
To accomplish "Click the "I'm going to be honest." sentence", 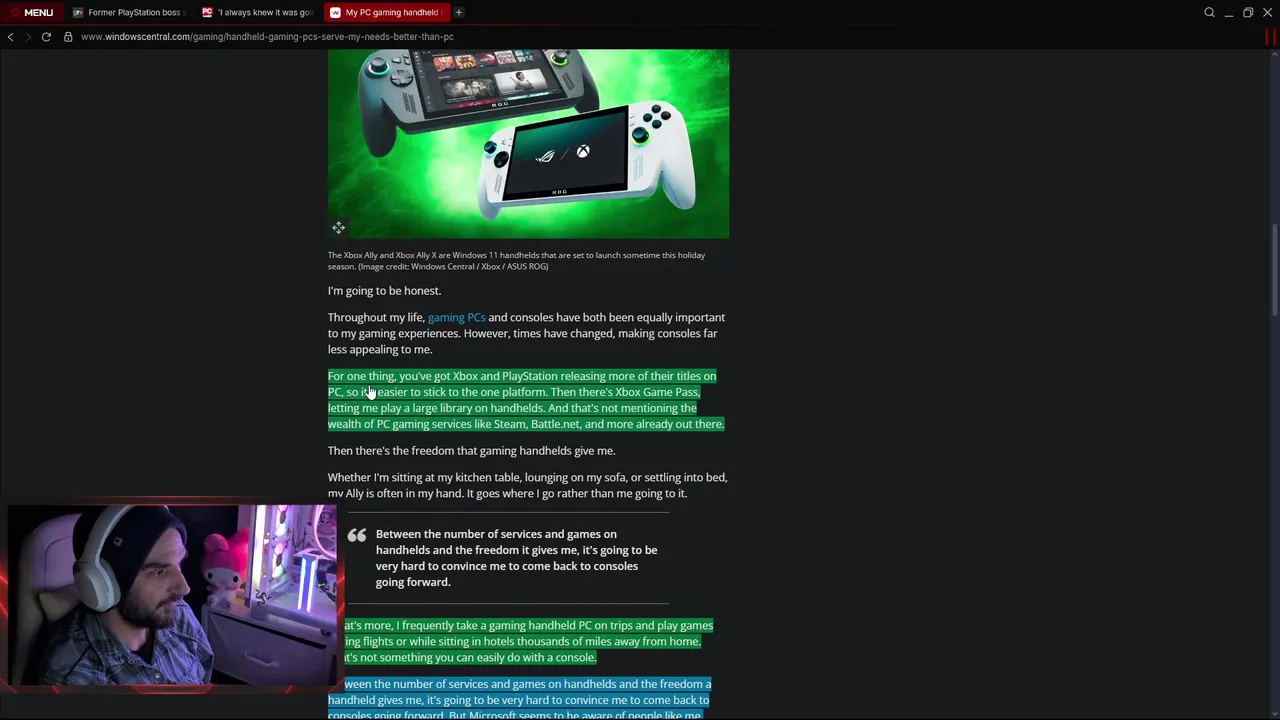I will click(x=384, y=290).
